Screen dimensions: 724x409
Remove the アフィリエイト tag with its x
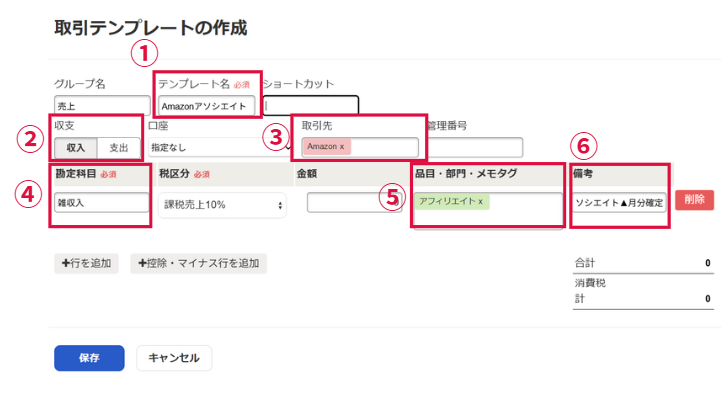480,201
